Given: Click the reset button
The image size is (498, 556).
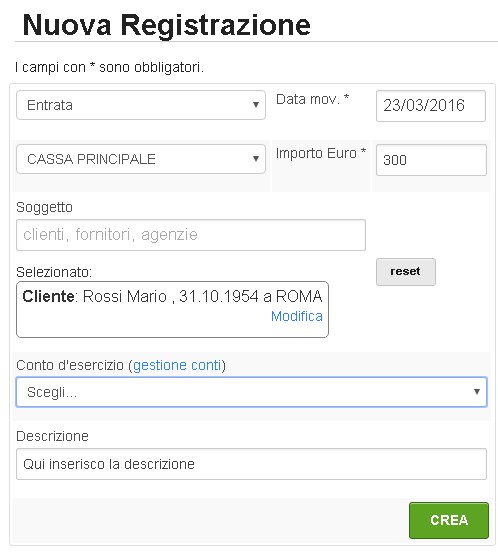Looking at the screenshot, I should (x=406, y=272).
